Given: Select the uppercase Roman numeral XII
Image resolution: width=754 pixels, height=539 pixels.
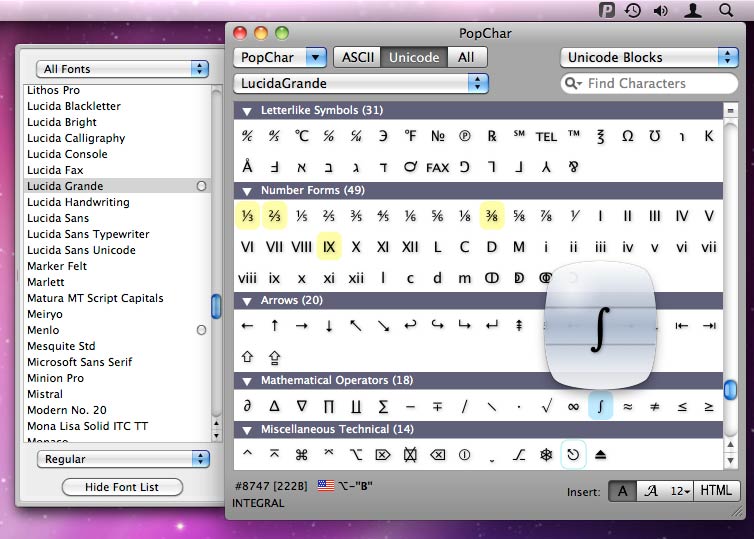Looking at the screenshot, I should 410,247.
